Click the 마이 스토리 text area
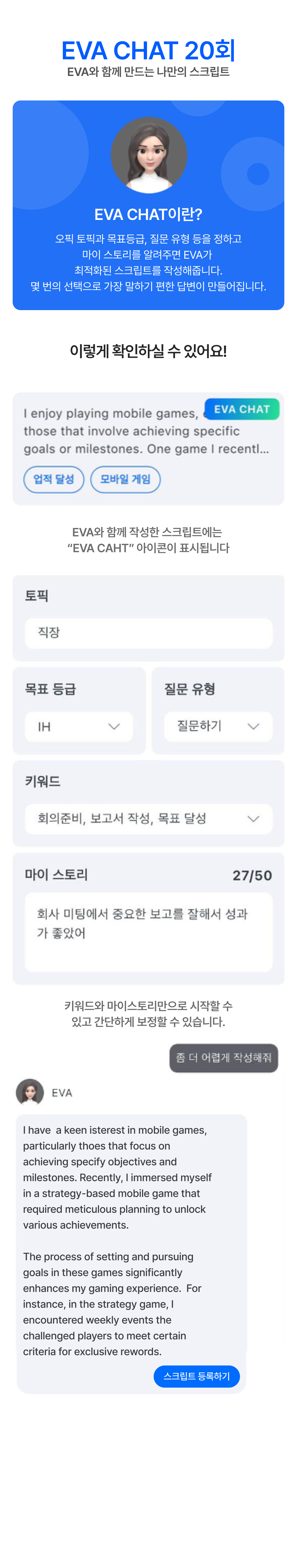The image size is (297, 1568). click(x=148, y=932)
